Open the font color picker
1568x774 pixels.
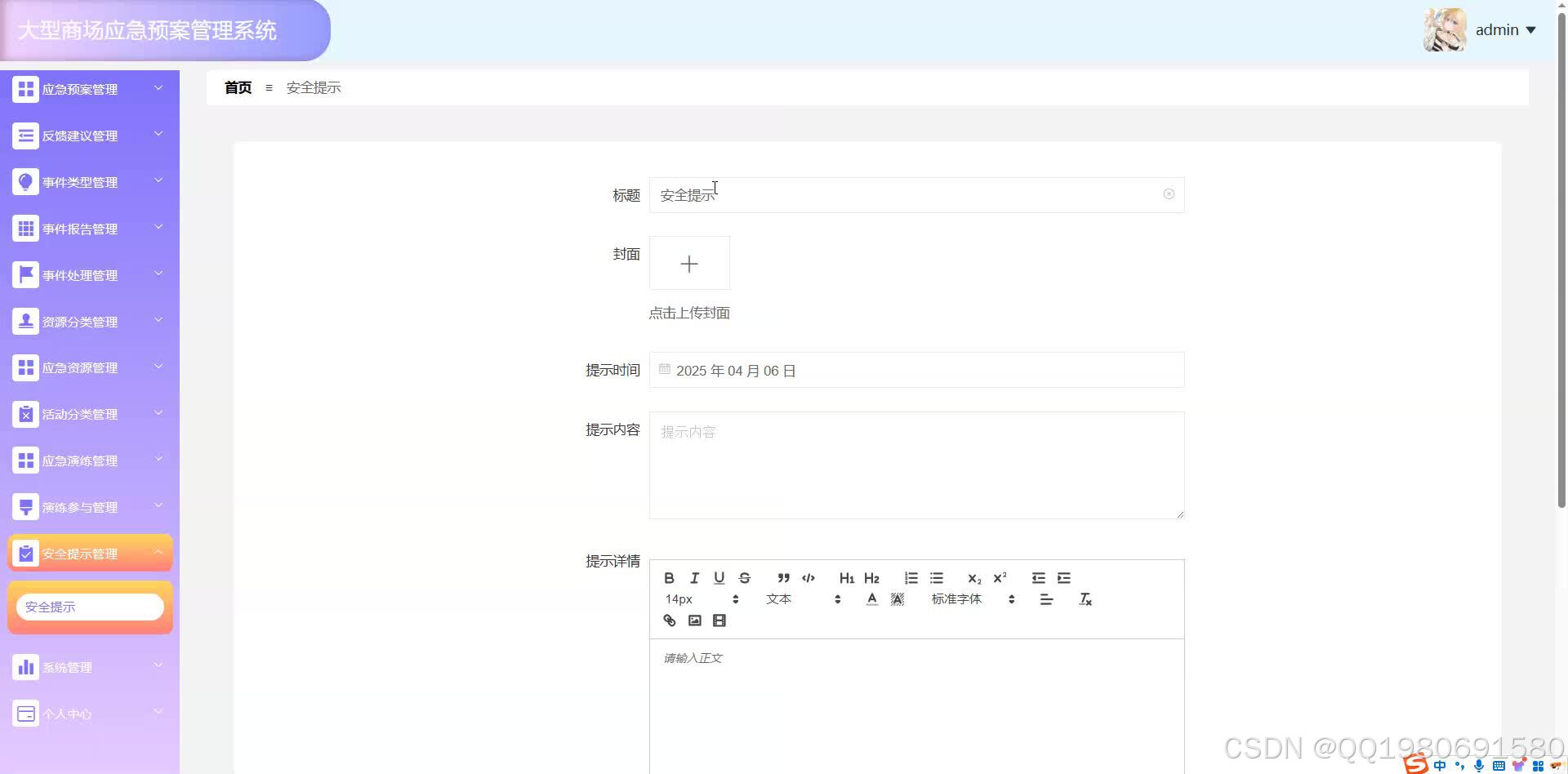coord(871,598)
